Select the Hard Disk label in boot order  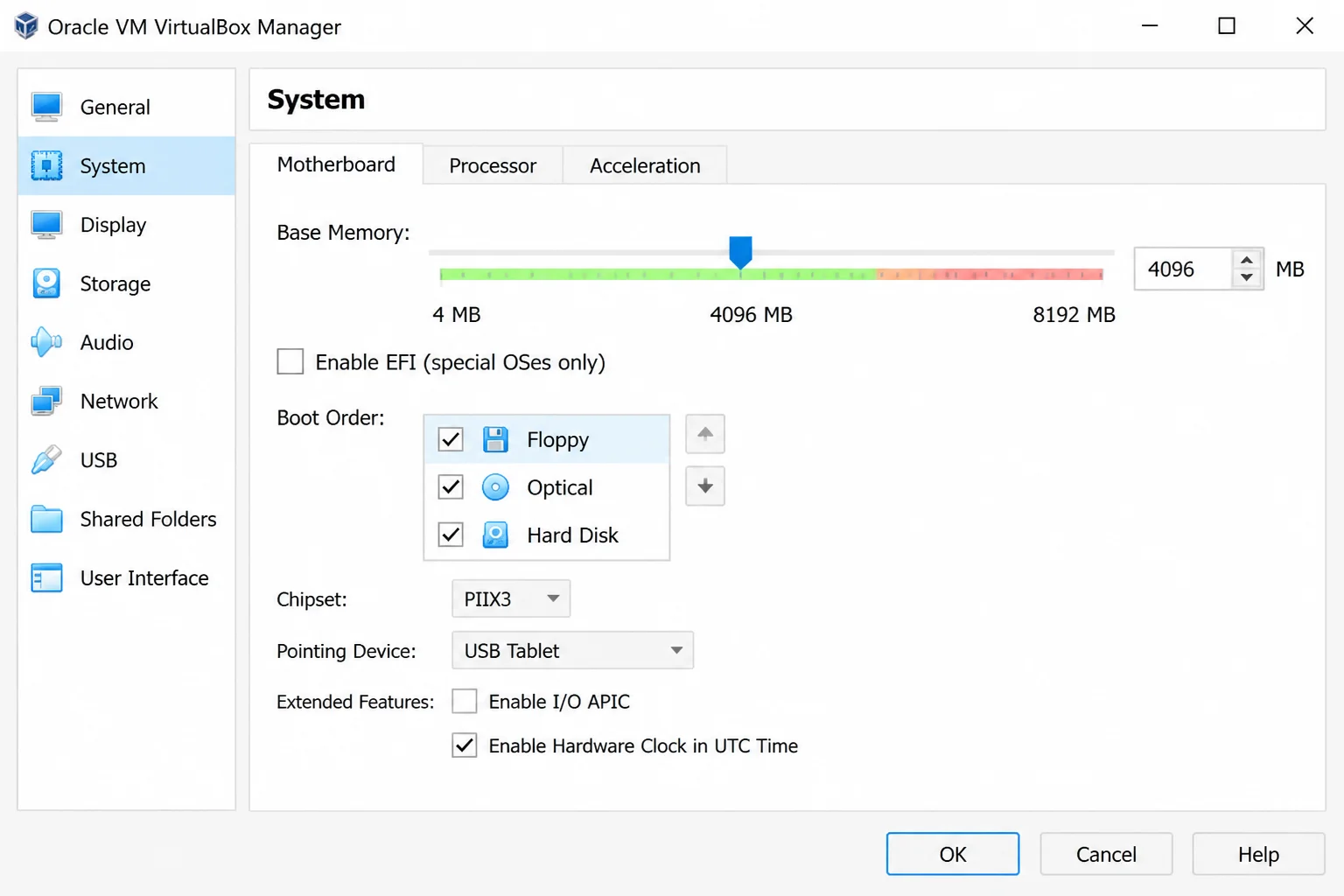click(572, 535)
